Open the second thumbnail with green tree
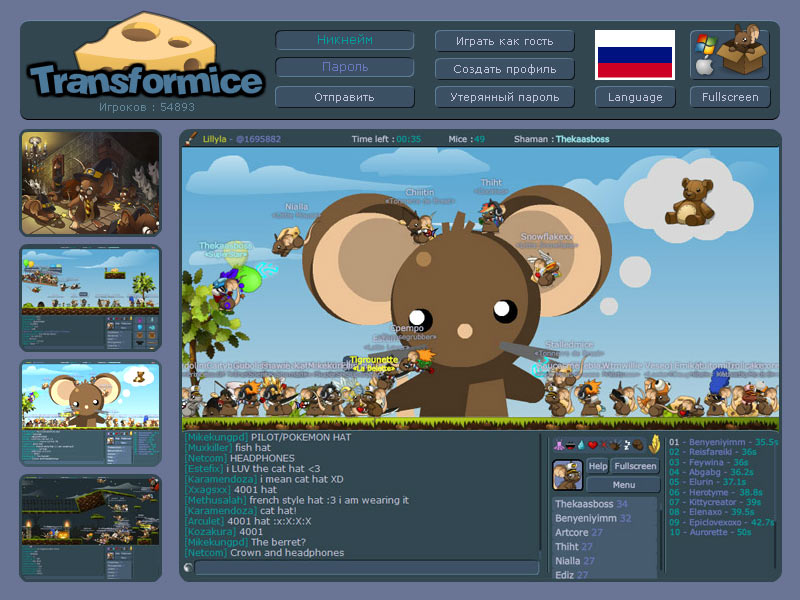Image resolution: width=800 pixels, height=600 pixels. (x=90, y=298)
